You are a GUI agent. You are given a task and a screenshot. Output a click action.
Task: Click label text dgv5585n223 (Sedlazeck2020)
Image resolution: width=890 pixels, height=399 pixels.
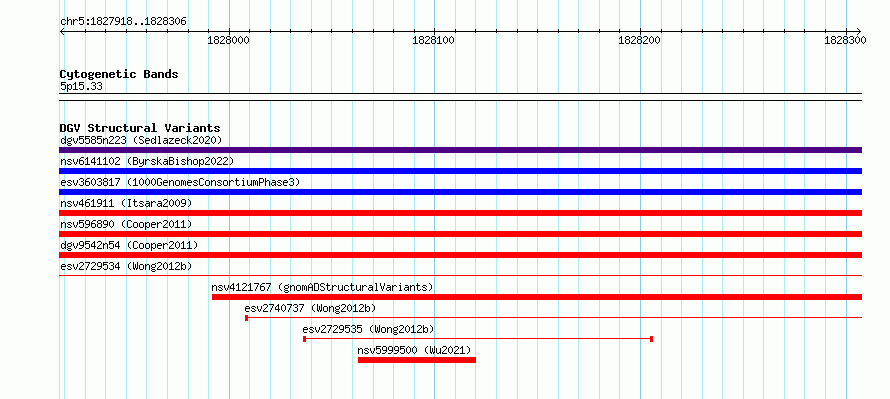click(141, 140)
